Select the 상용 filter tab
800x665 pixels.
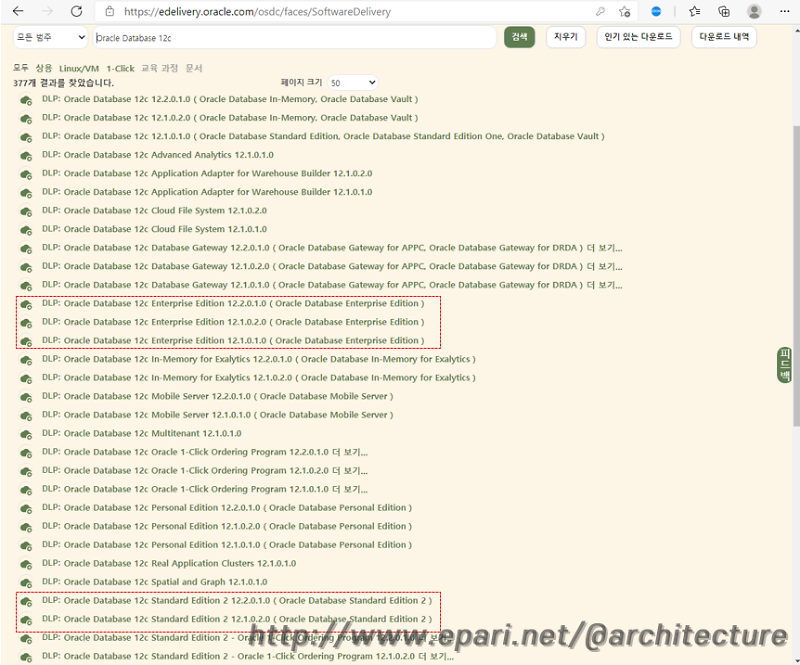[43, 68]
